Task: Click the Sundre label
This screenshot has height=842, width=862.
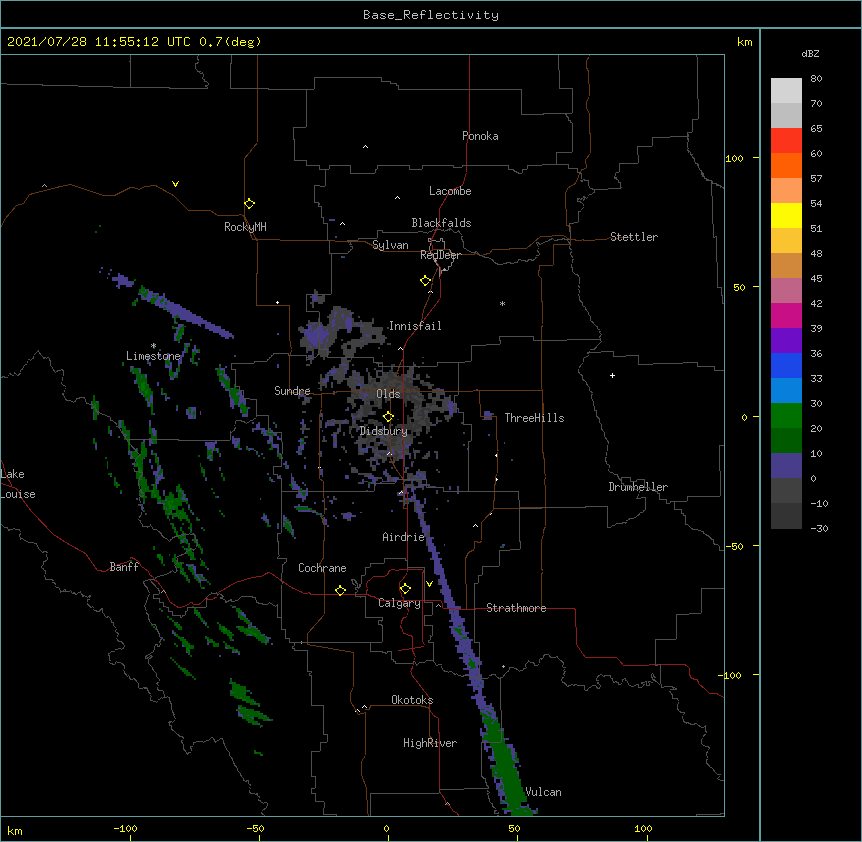Action: pyautogui.click(x=292, y=391)
